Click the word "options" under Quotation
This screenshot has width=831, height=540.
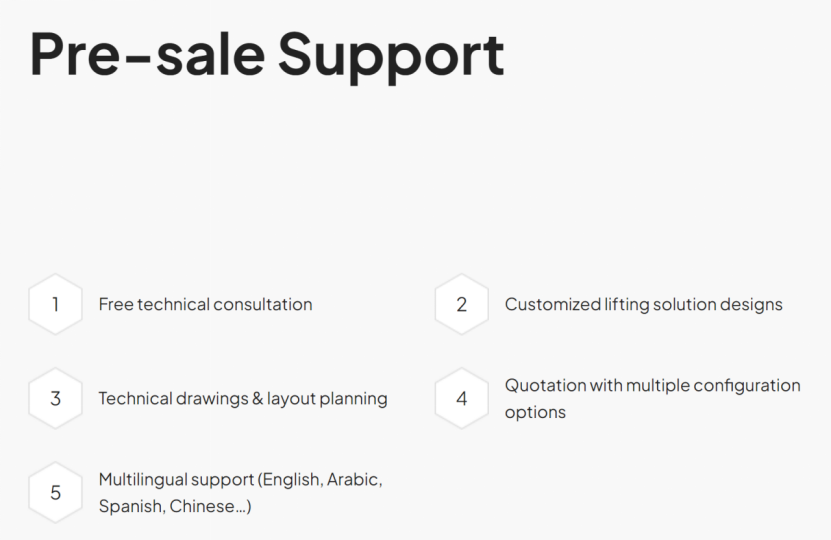coord(535,412)
